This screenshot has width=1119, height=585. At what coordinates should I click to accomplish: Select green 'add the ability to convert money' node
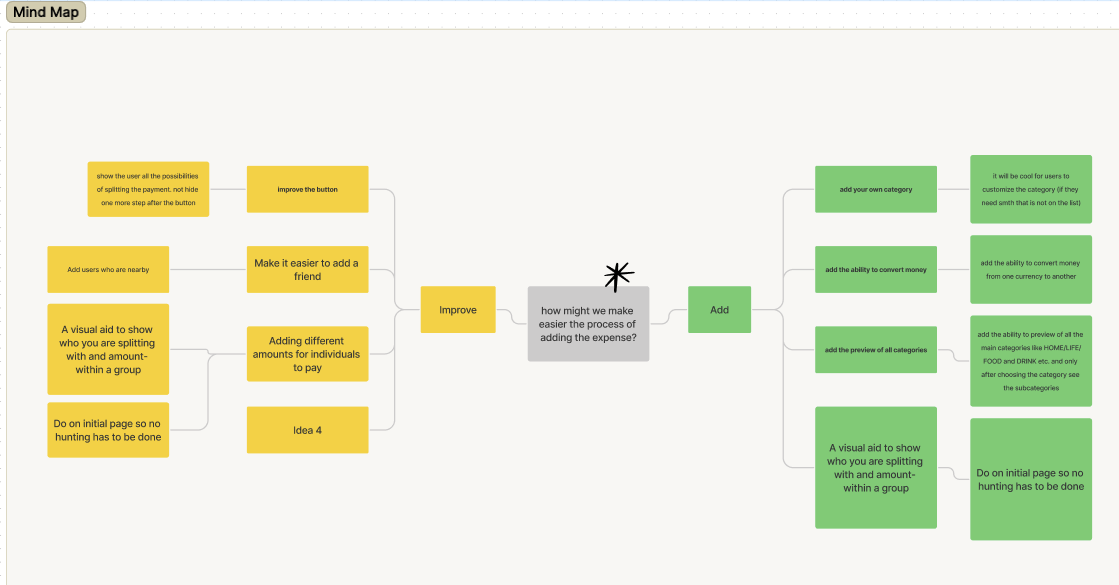pos(876,269)
